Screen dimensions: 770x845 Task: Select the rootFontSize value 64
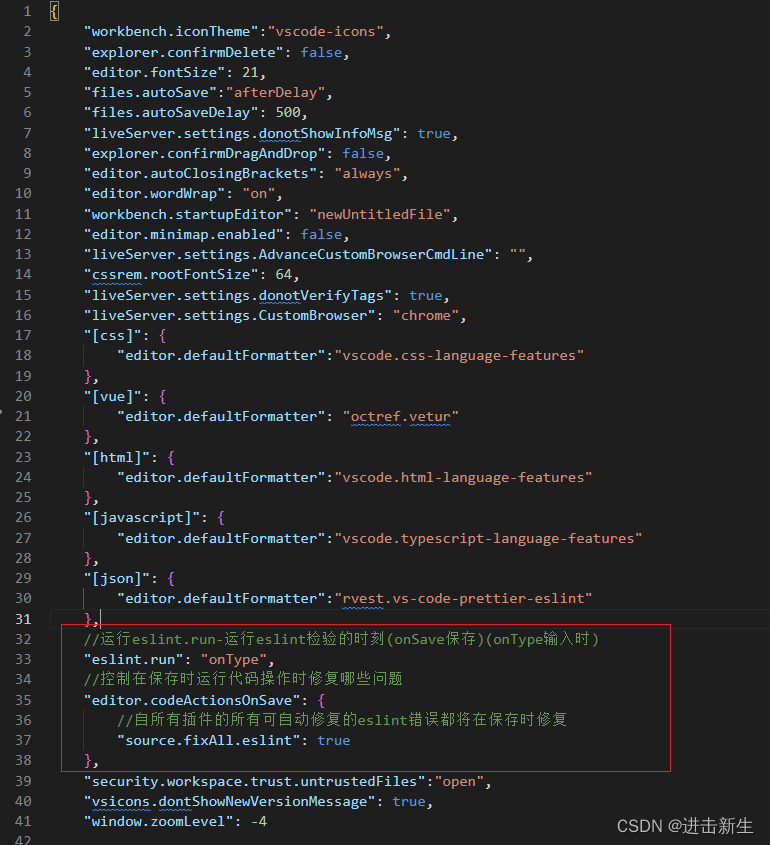tap(284, 275)
